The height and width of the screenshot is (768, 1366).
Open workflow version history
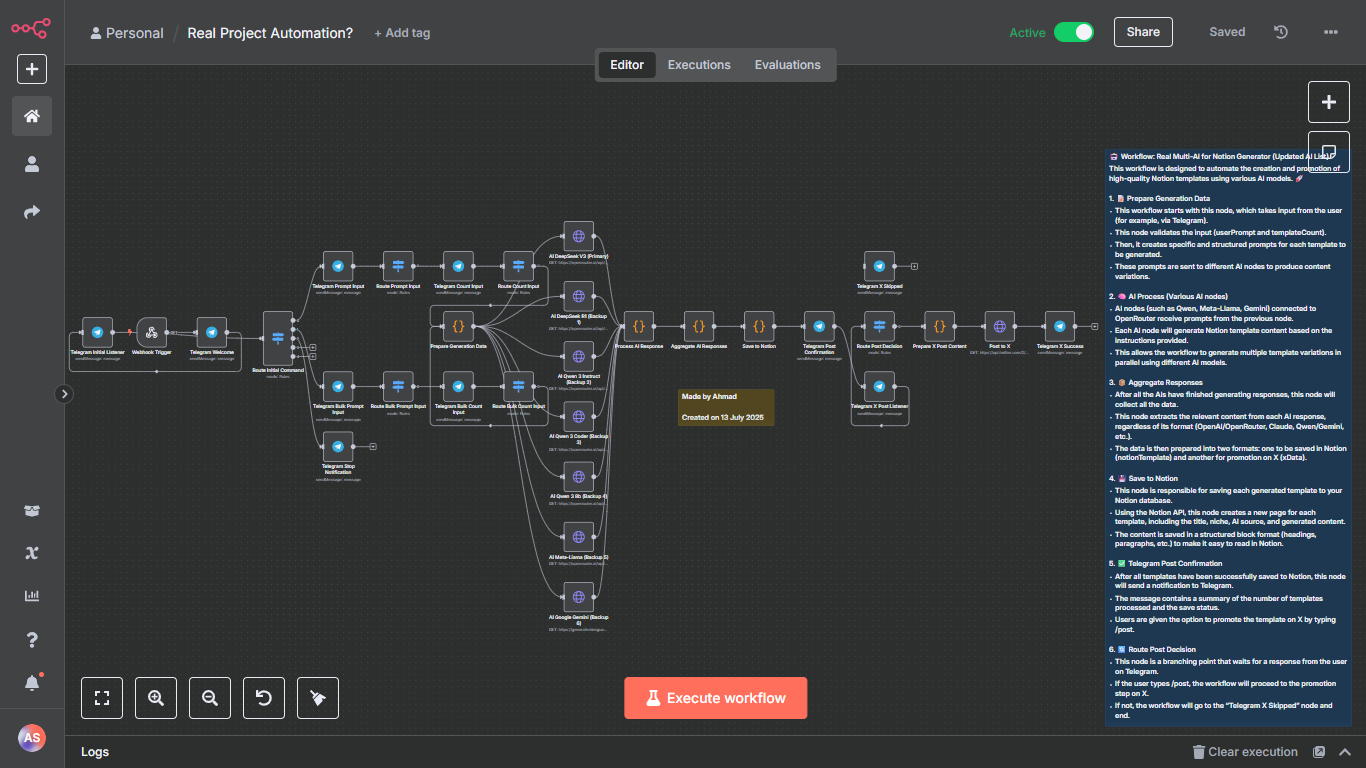(x=1281, y=32)
